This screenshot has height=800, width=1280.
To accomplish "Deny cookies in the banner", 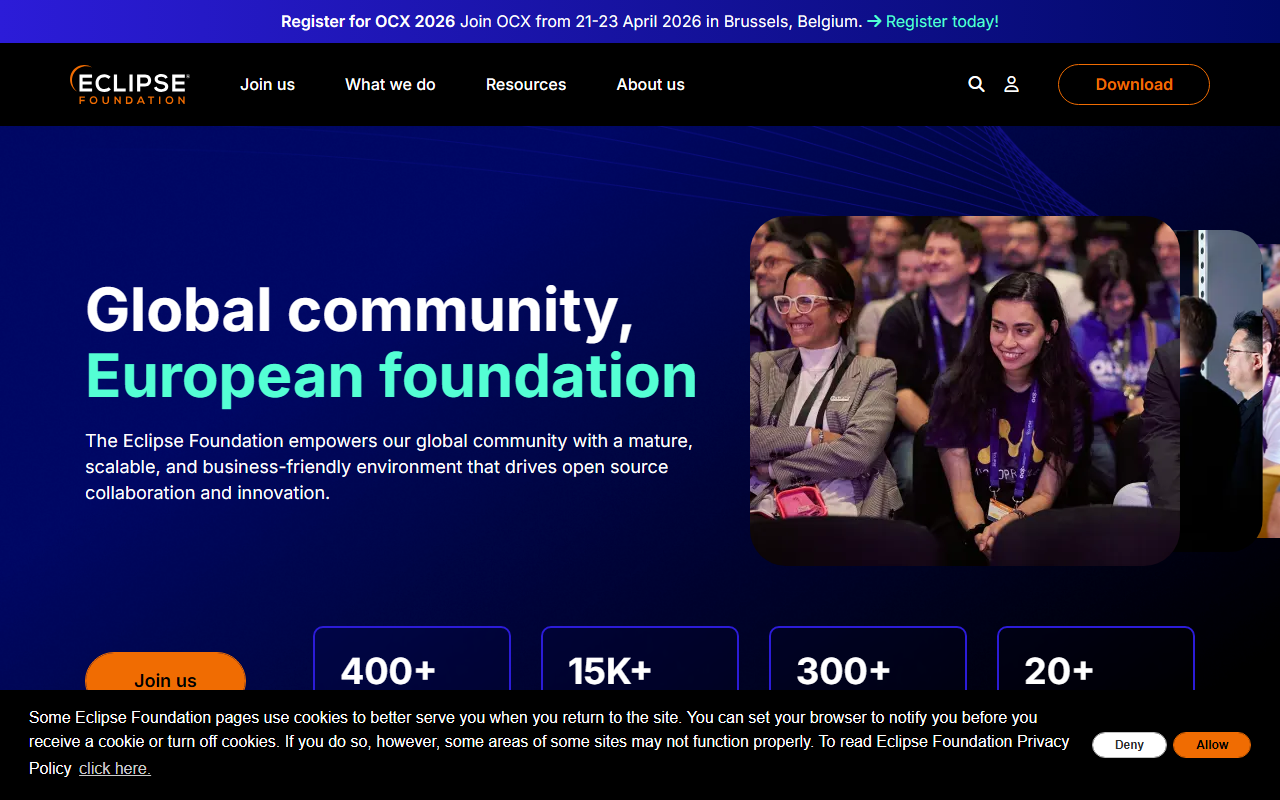I will tap(1129, 745).
